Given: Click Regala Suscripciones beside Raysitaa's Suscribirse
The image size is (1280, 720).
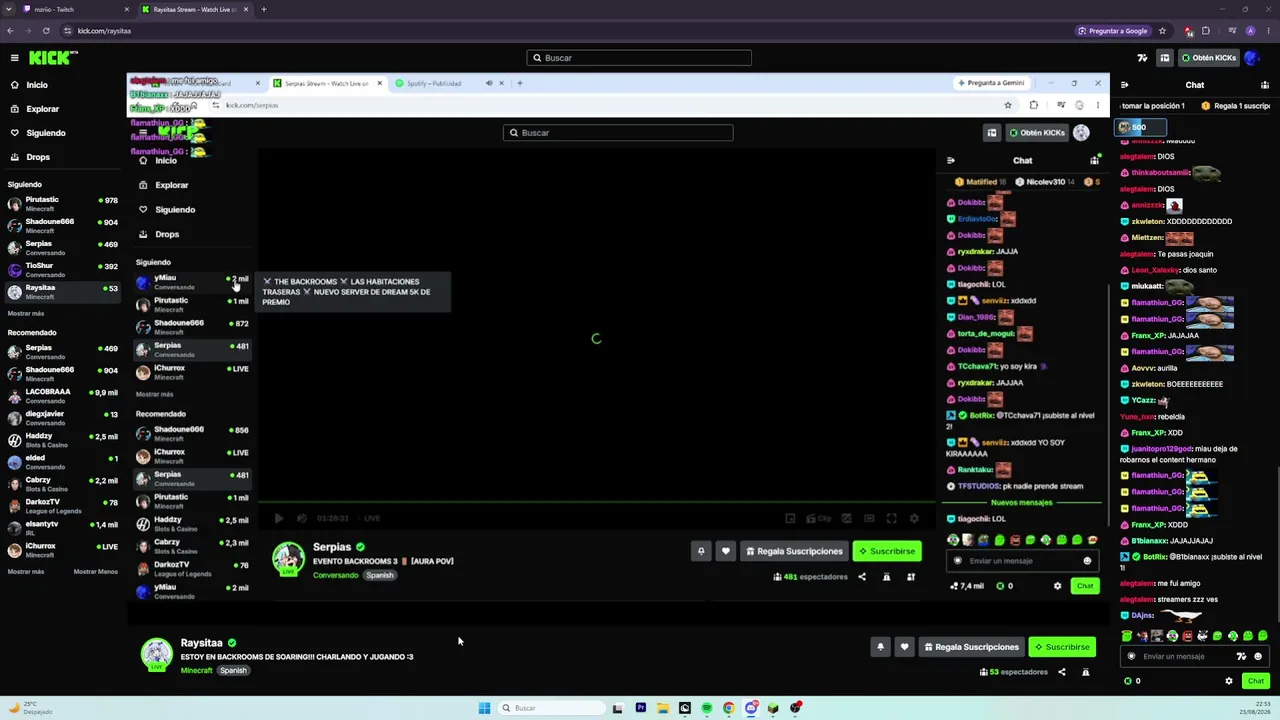Looking at the screenshot, I should tap(970, 647).
